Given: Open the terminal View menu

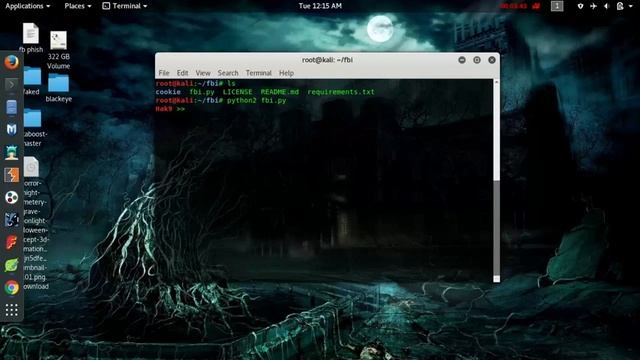Looking at the screenshot, I should point(203,73).
